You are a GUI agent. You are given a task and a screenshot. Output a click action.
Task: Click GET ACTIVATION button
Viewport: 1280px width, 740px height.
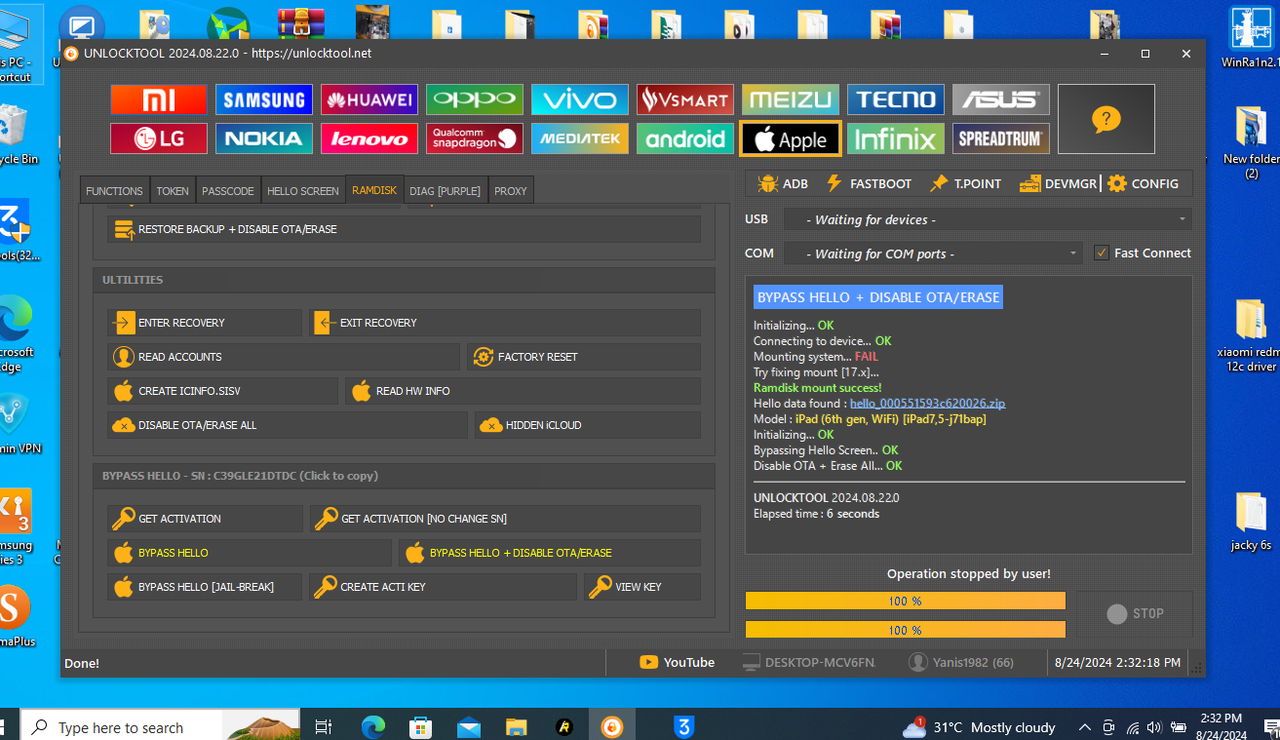pos(205,519)
